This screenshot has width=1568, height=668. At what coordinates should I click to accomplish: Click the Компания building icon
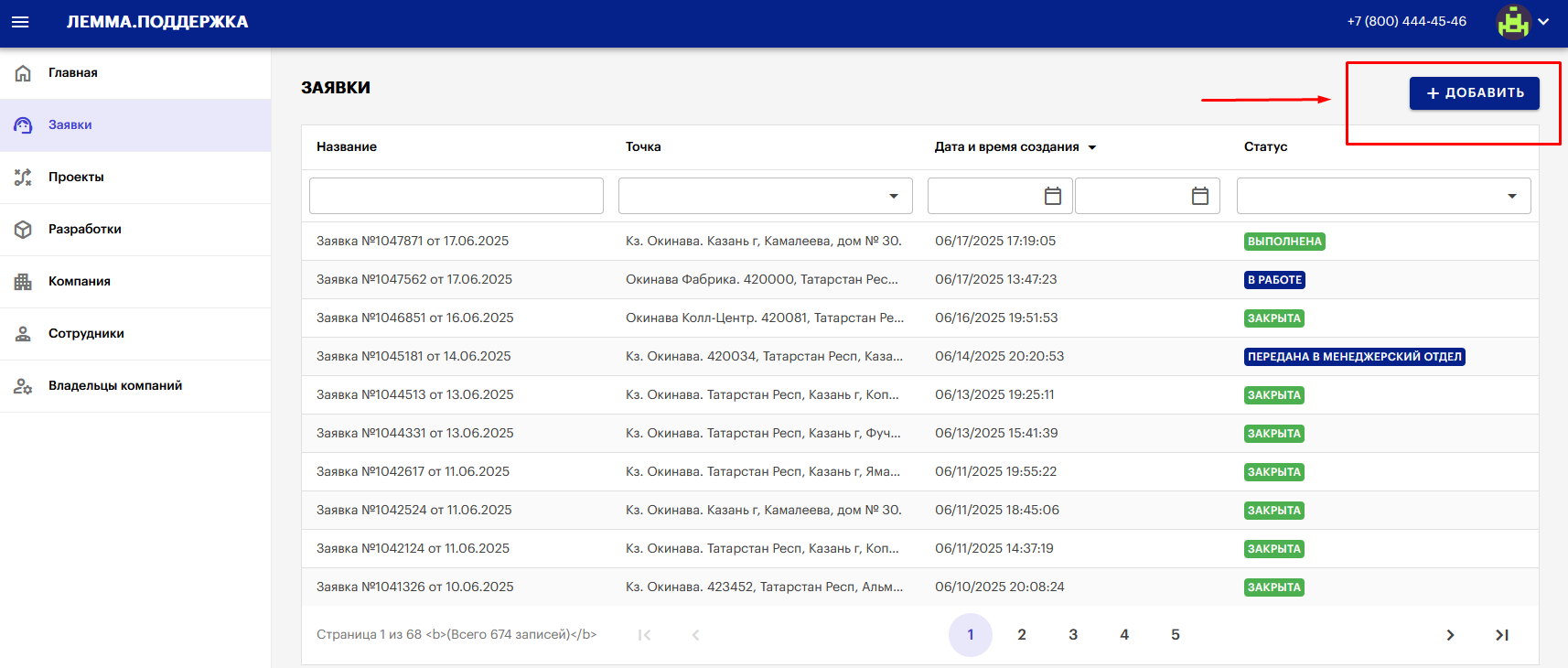(23, 282)
